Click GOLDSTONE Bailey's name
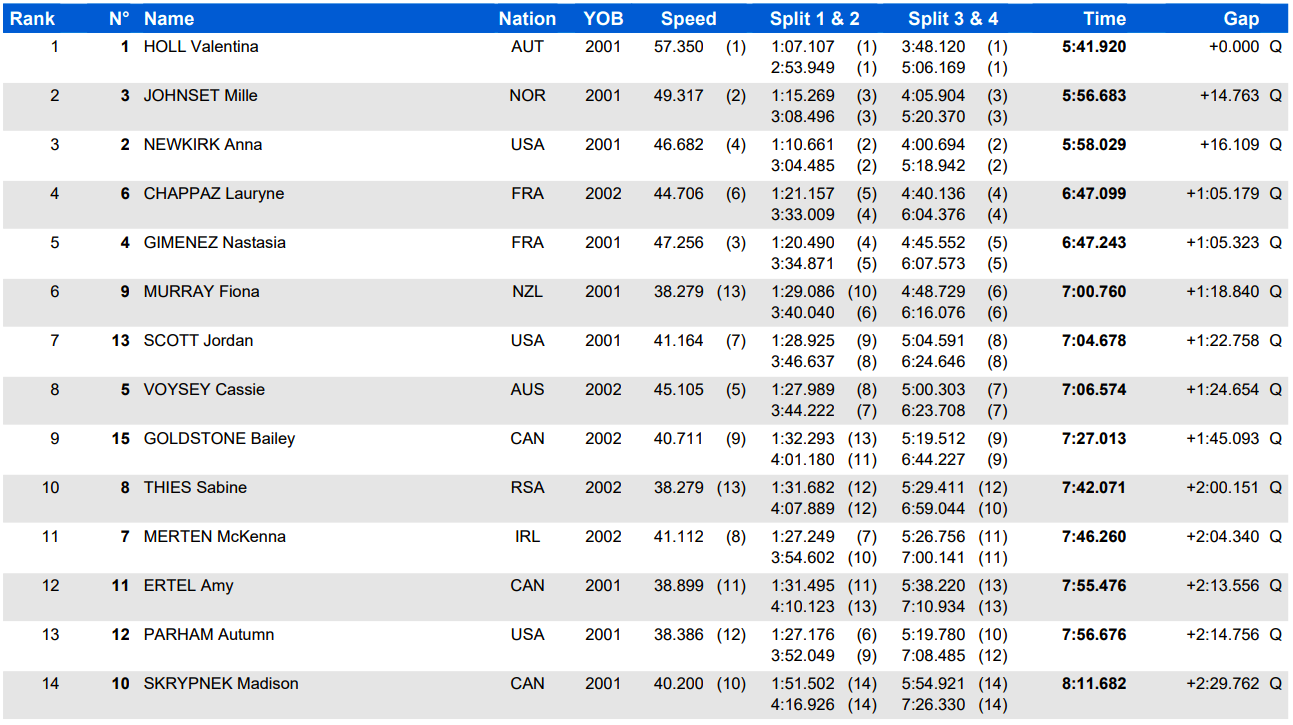The height and width of the screenshot is (725, 1293). pos(219,439)
